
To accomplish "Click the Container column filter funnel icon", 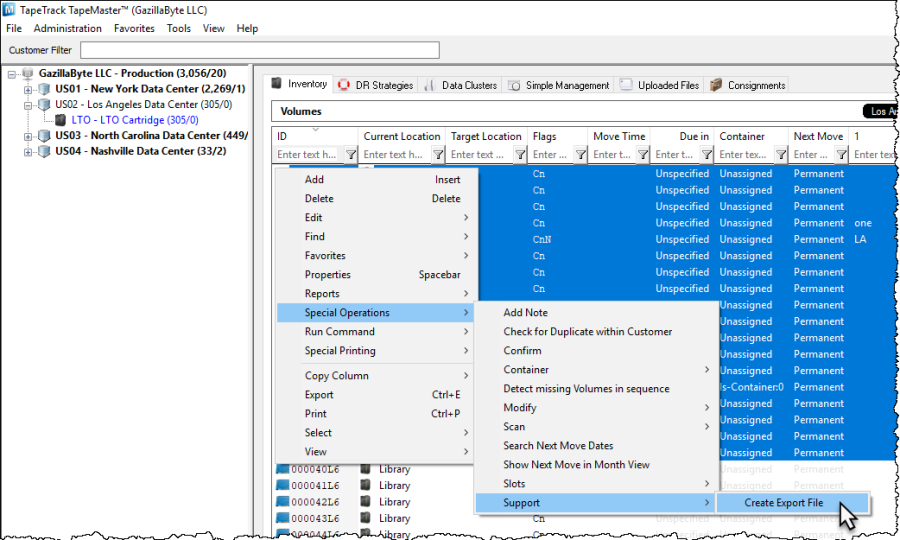I will pos(781,154).
